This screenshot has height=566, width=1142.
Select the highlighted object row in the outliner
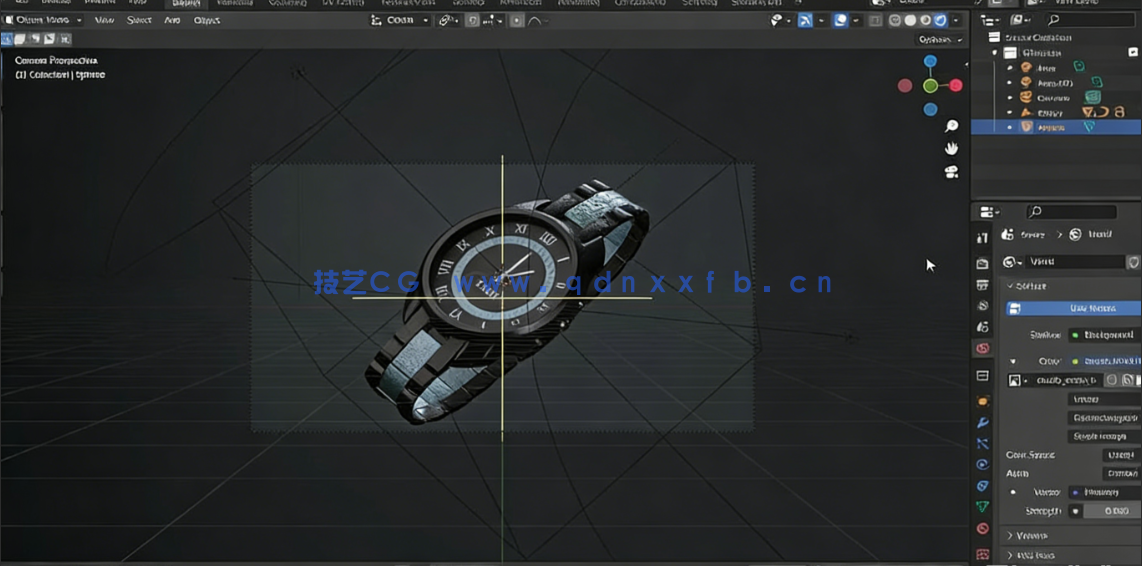pos(1056,127)
